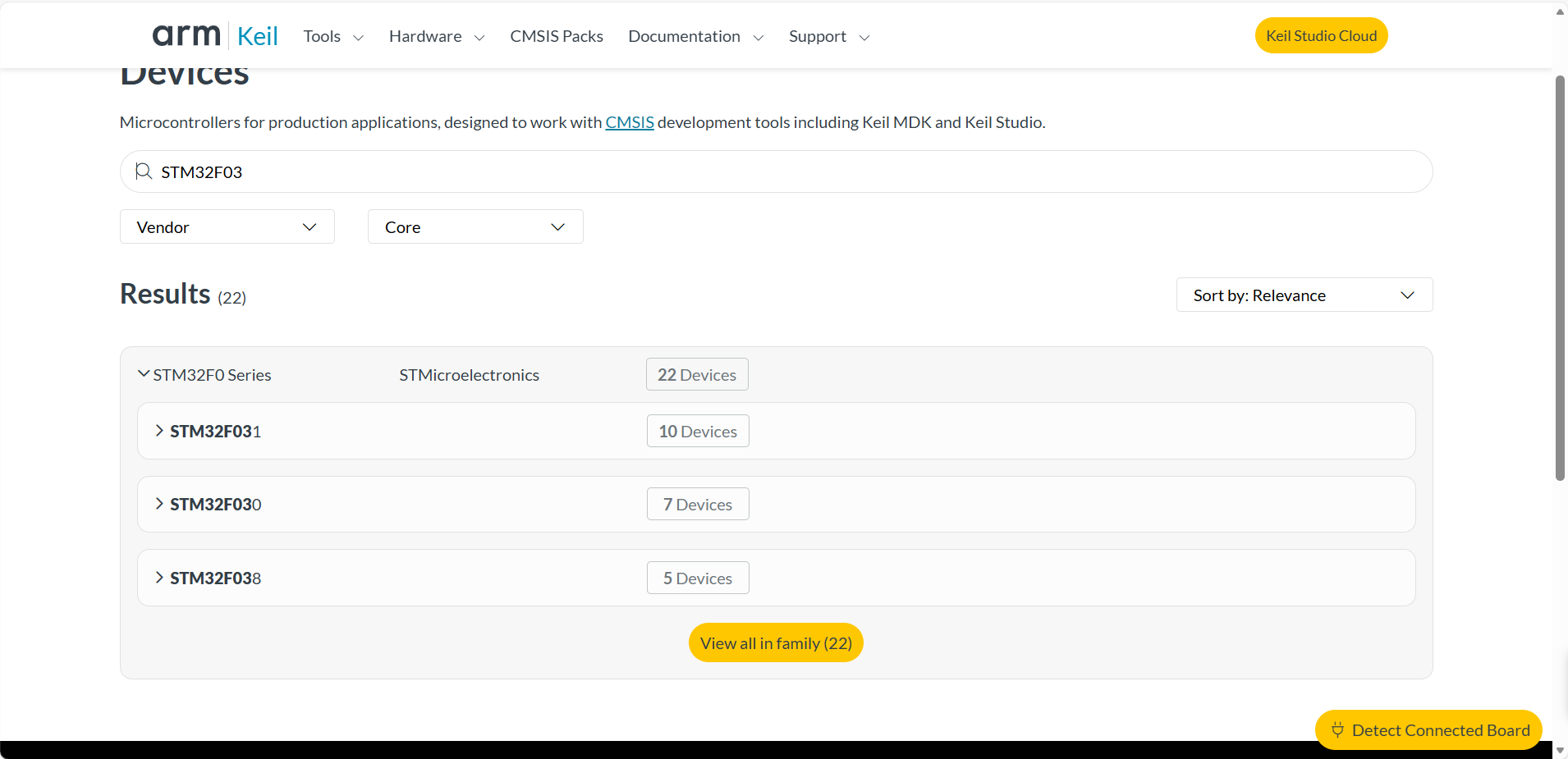This screenshot has height=759, width=1568.
Task: Expand the STM32F031 row
Action: 776,431
